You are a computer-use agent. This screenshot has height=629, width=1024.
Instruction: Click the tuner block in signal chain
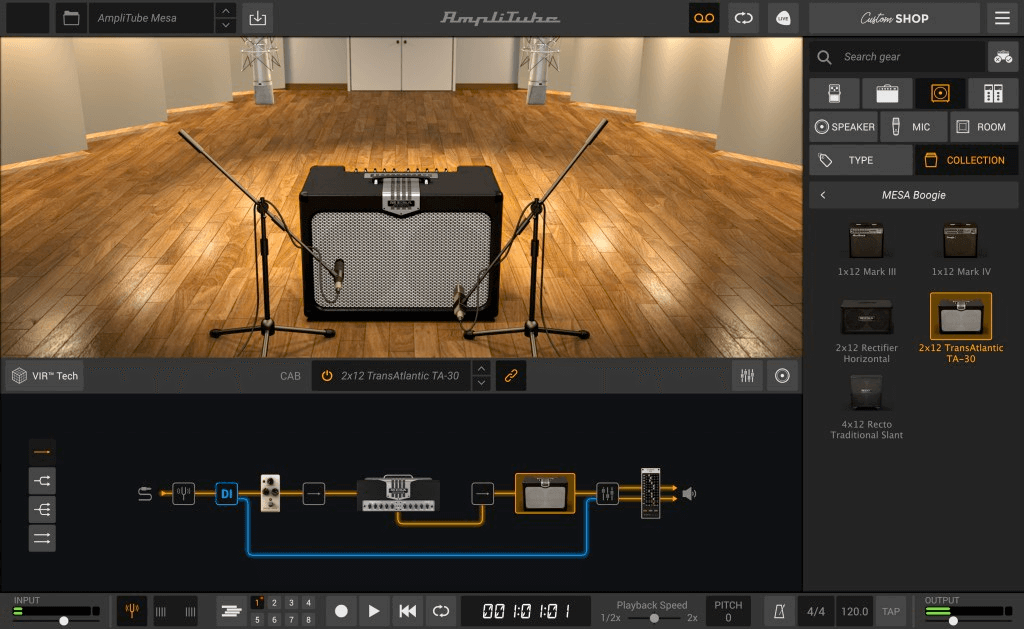(x=184, y=492)
